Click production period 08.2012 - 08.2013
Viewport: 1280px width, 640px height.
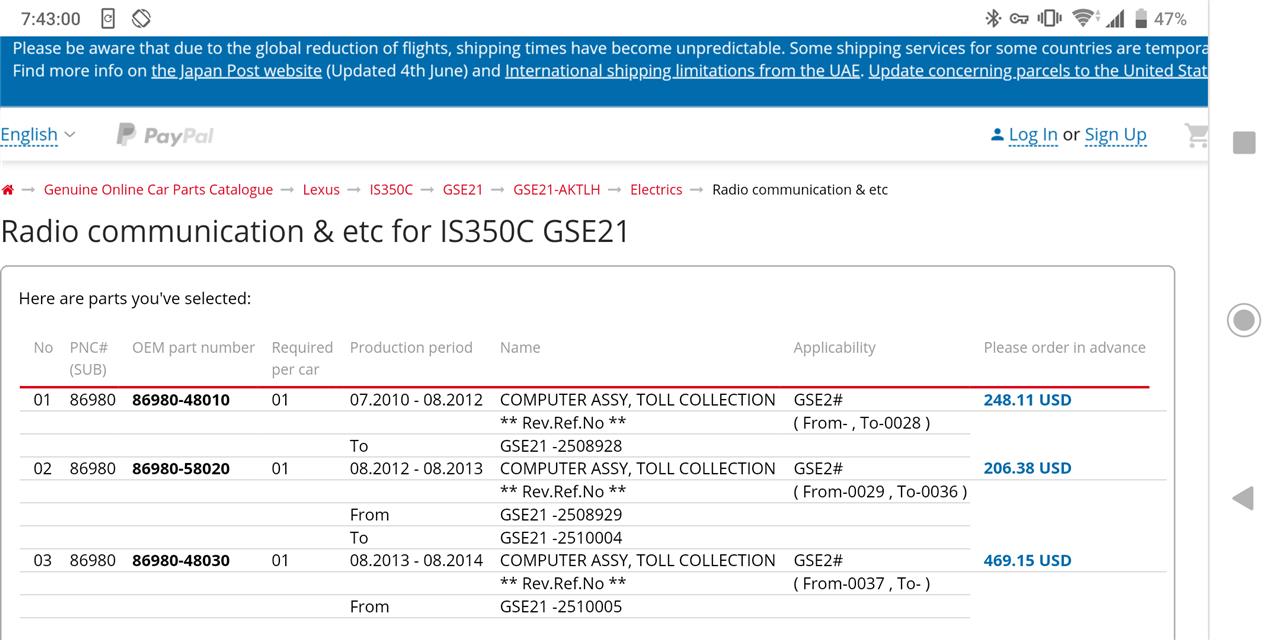(416, 468)
